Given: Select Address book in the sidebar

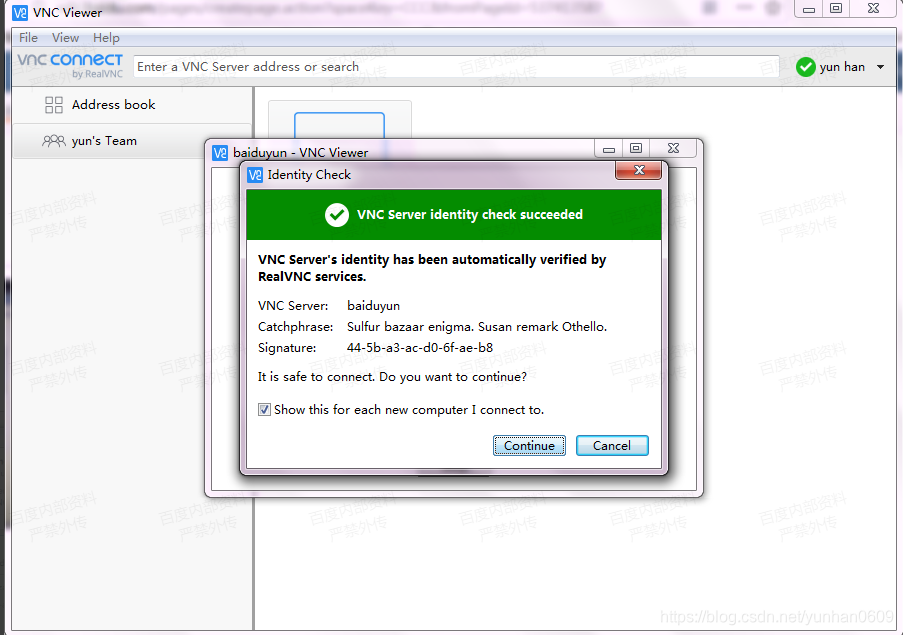Looking at the screenshot, I should (132, 105).
